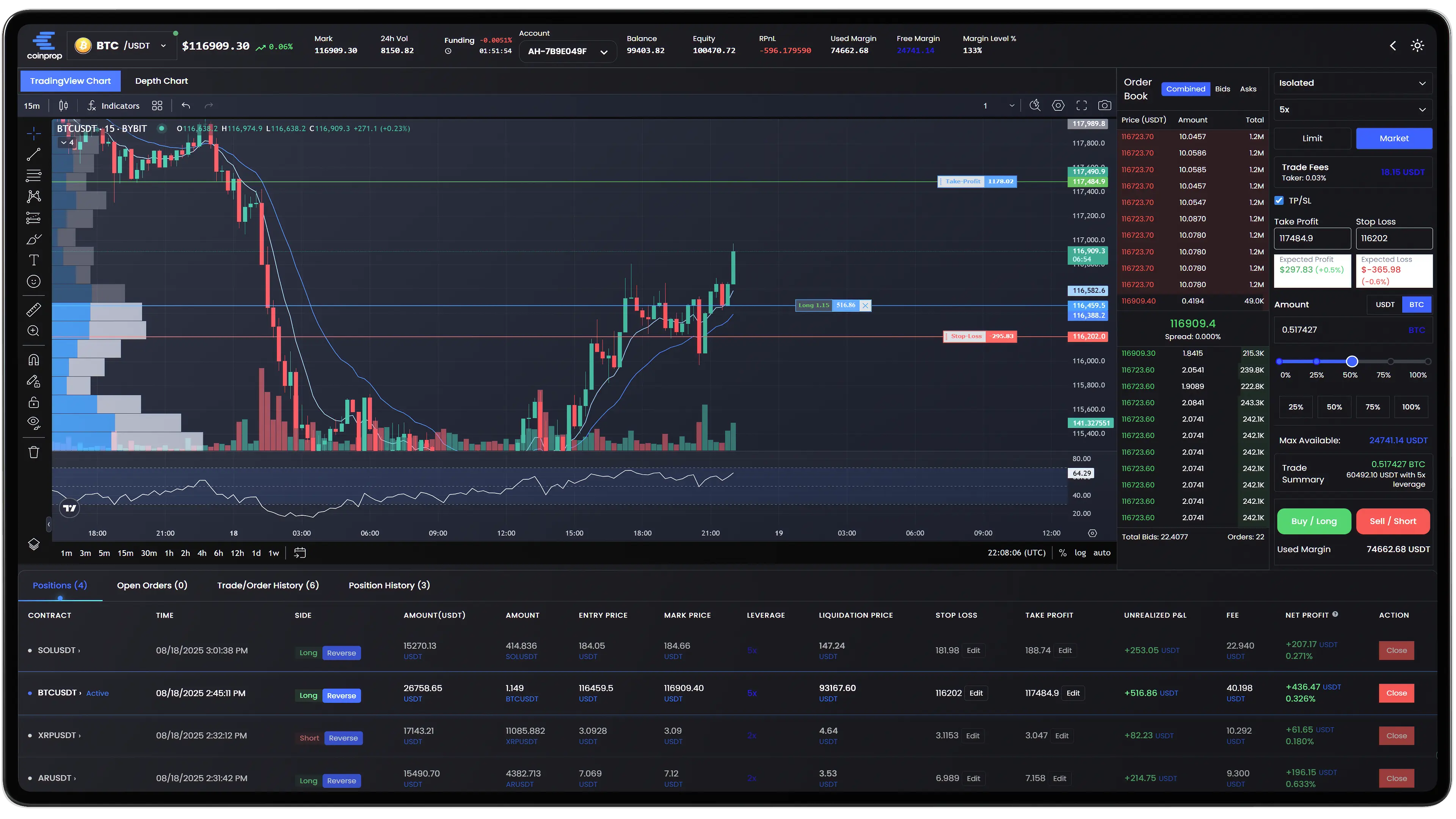Image resolution: width=1456 pixels, height=819 pixels.
Task: Click the amount percentage slider handle
Action: (x=1351, y=362)
